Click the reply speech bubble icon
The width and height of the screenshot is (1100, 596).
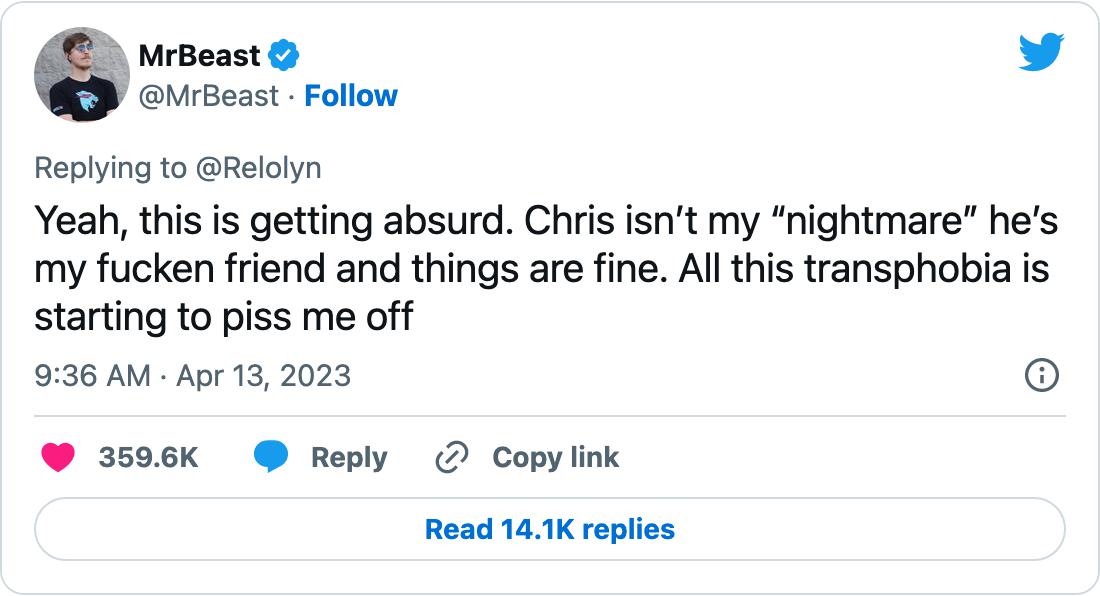(x=270, y=457)
